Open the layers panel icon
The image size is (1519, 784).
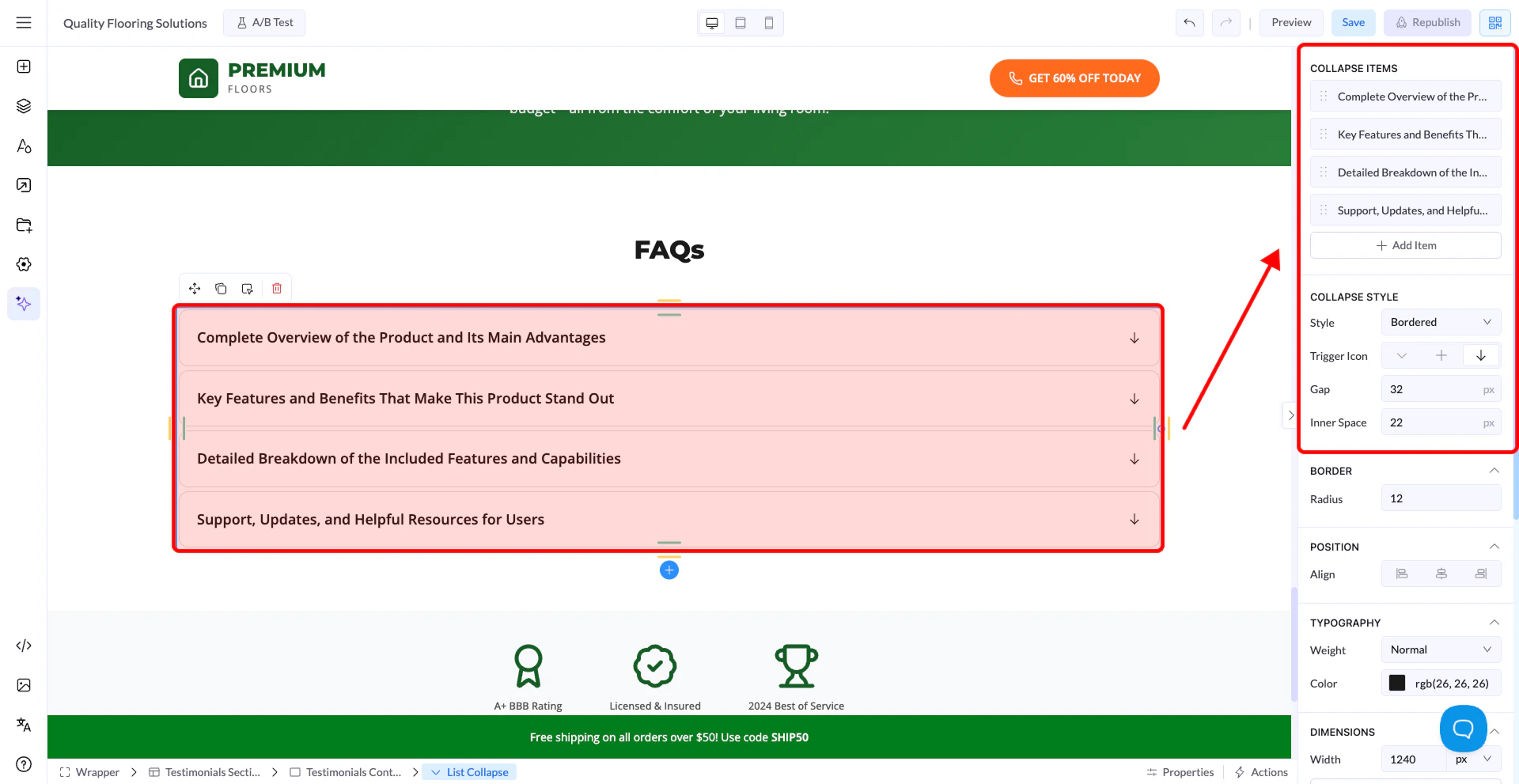tap(24, 106)
